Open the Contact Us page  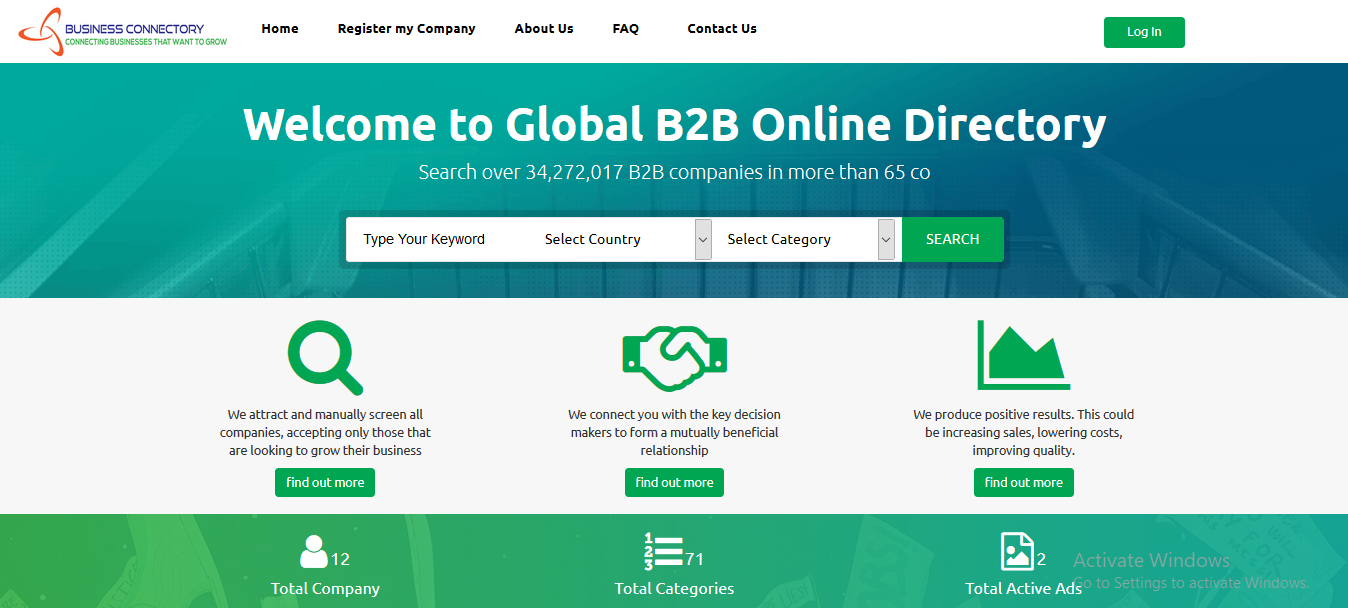[722, 29]
